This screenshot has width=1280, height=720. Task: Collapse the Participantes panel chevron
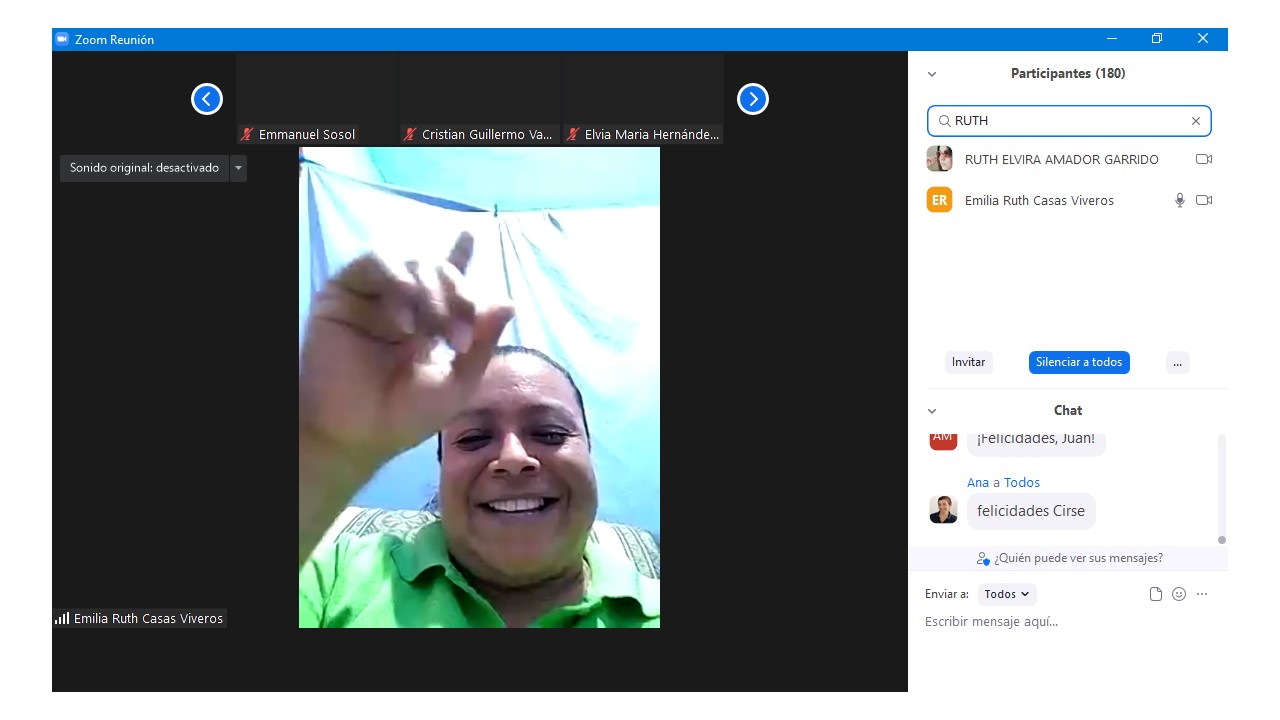click(932, 74)
